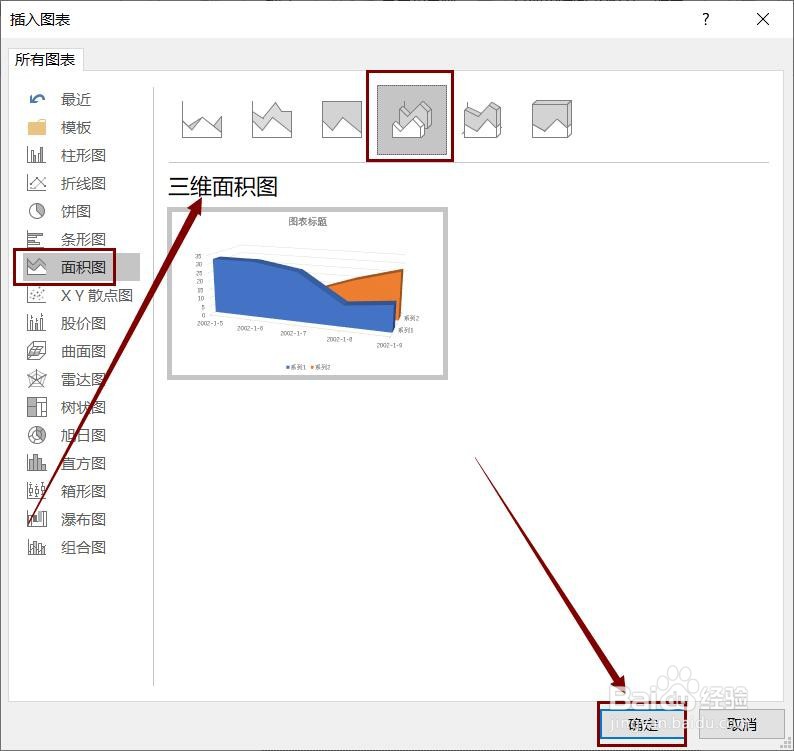The image size is (794, 751).
Task: Click the 折线图 category label
Action: point(83,183)
